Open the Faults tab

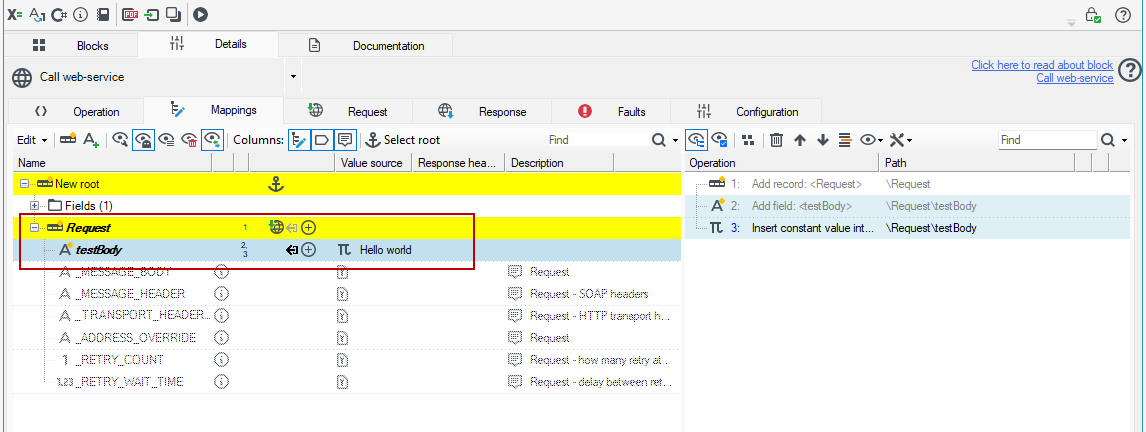click(612, 112)
